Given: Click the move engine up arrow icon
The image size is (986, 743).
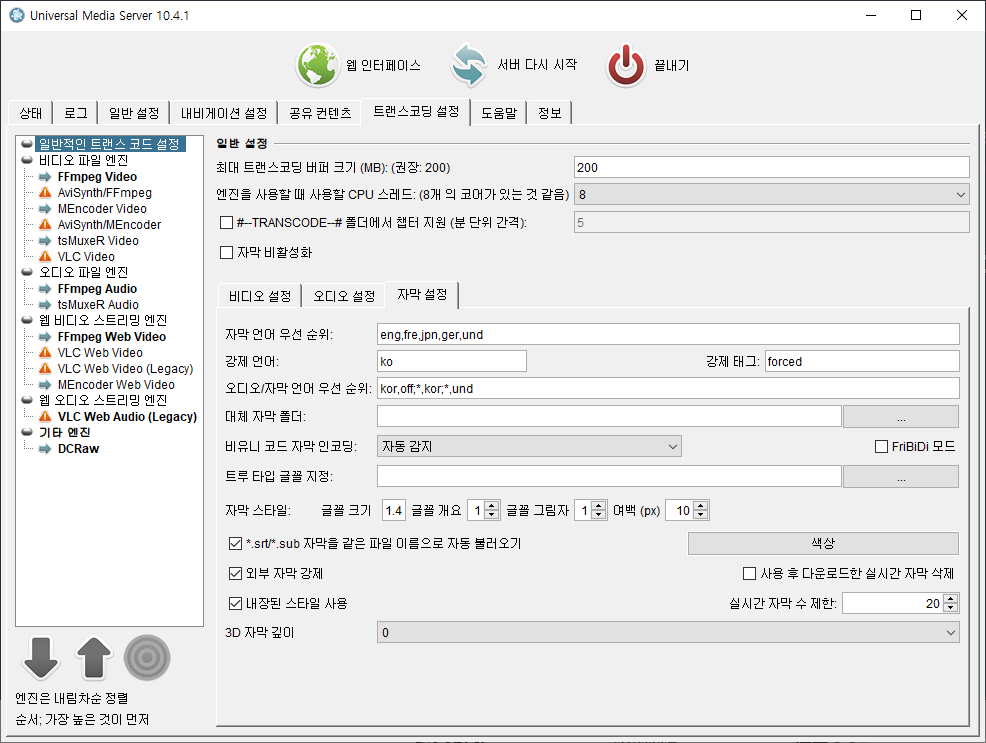Looking at the screenshot, I should click(93, 658).
